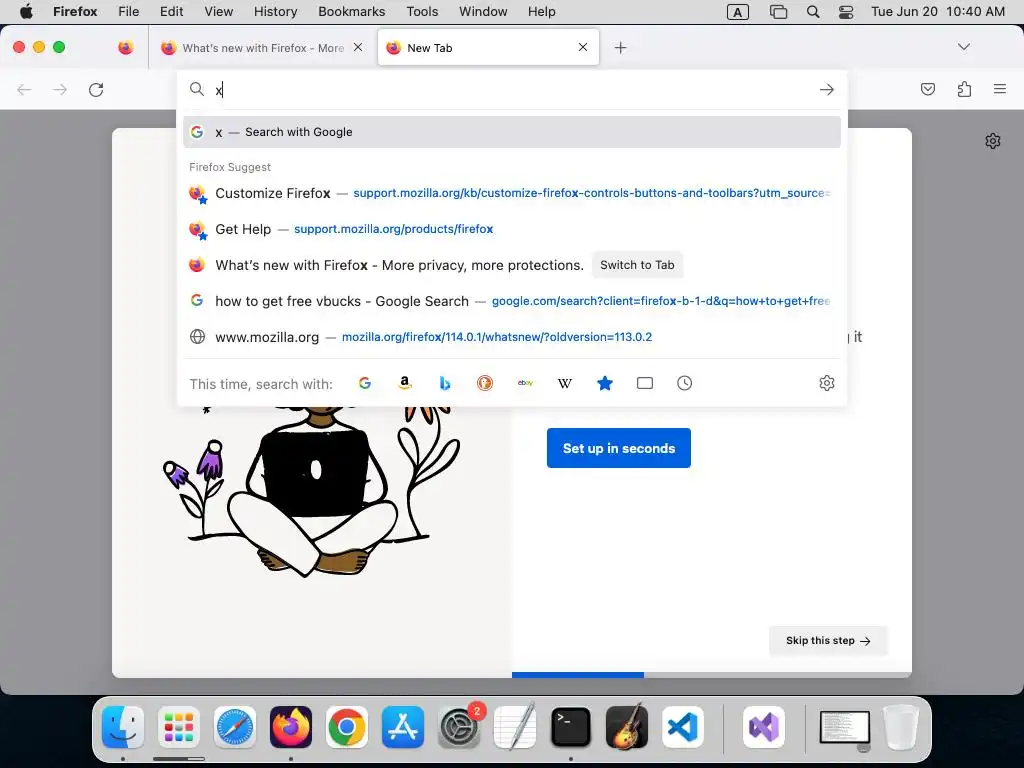Open the Extensions puzzle icon
Image resolution: width=1024 pixels, height=768 pixels.
tap(964, 89)
